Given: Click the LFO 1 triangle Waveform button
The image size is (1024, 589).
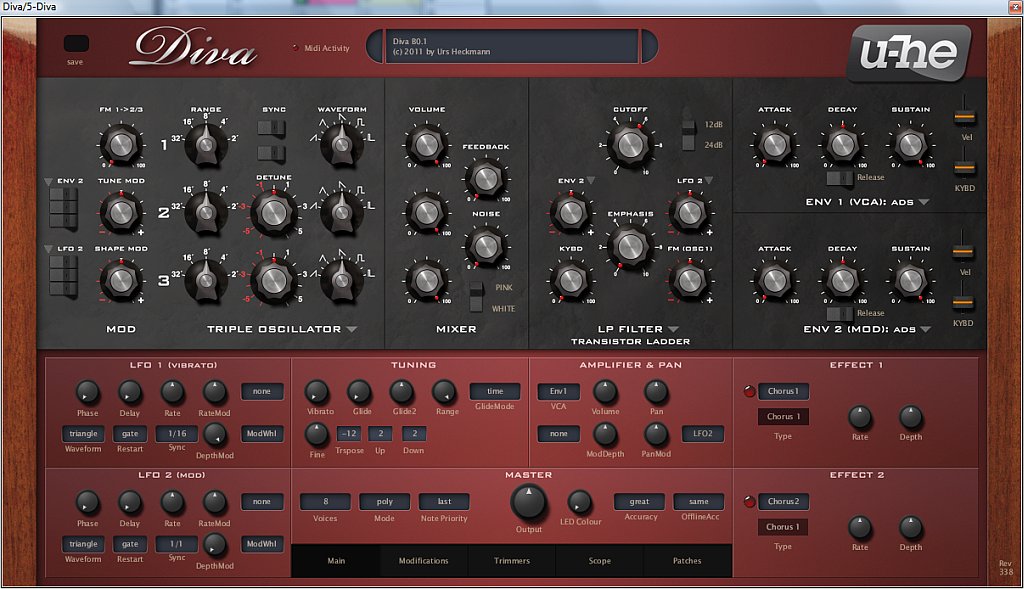Looking at the screenshot, I should (x=82, y=434).
